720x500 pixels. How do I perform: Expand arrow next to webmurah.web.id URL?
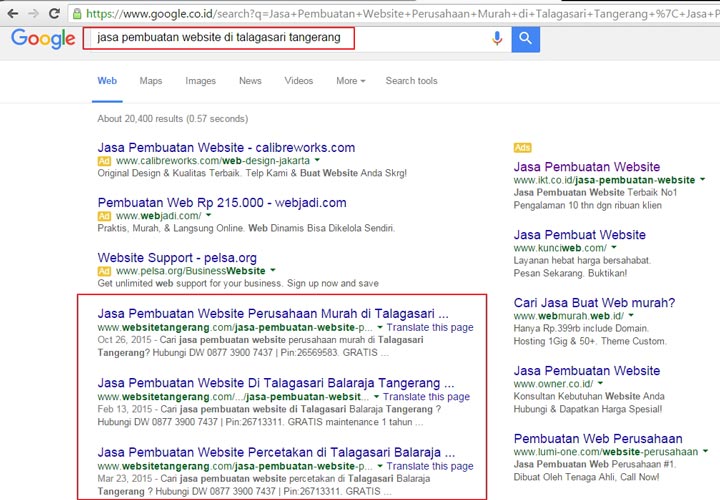pyautogui.click(x=631, y=315)
